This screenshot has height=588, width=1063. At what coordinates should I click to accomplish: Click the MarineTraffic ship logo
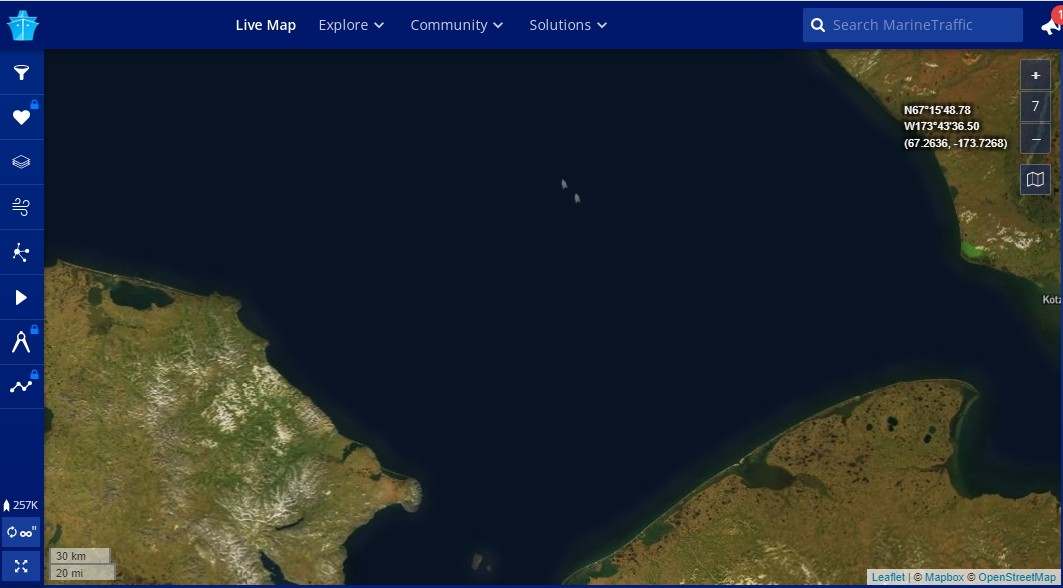pyautogui.click(x=22, y=25)
